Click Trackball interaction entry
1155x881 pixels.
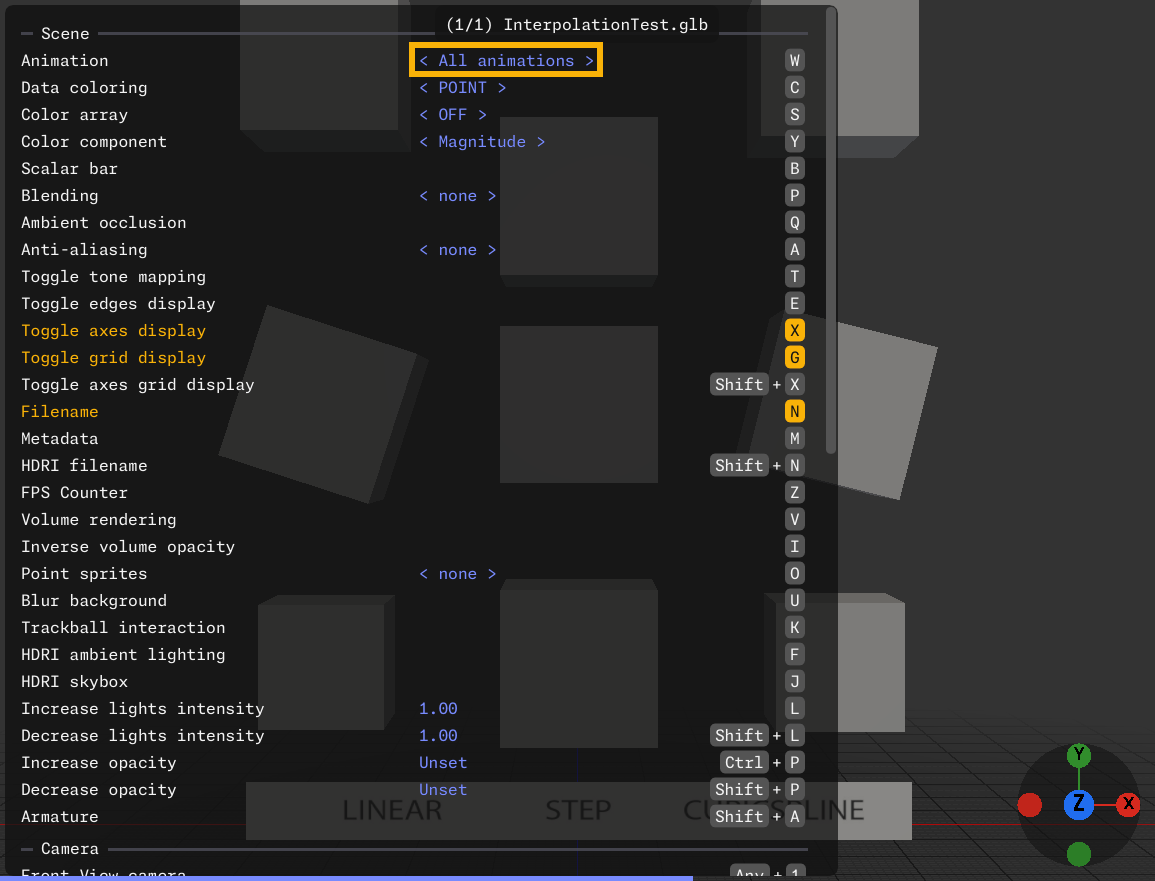pyautogui.click(x=123, y=628)
